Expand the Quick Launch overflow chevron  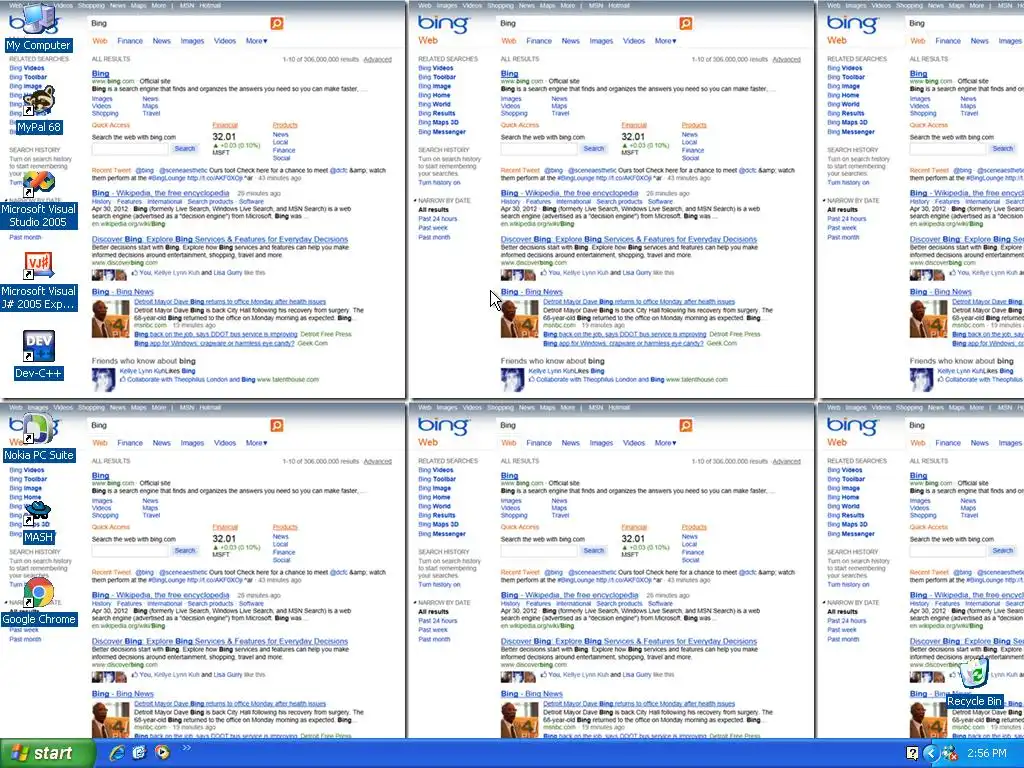click(x=186, y=748)
